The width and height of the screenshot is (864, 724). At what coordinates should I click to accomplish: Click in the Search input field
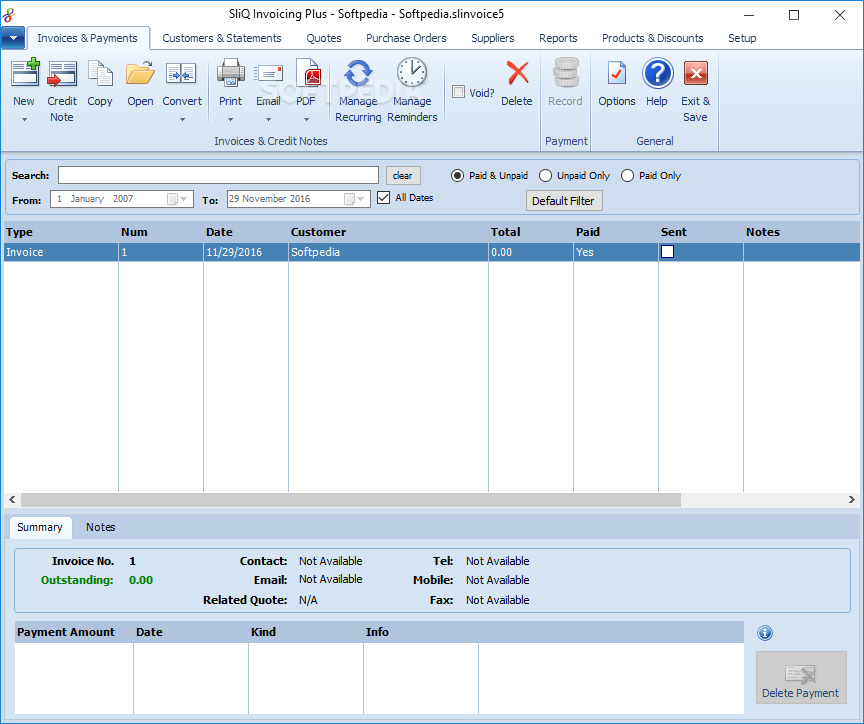pos(218,175)
